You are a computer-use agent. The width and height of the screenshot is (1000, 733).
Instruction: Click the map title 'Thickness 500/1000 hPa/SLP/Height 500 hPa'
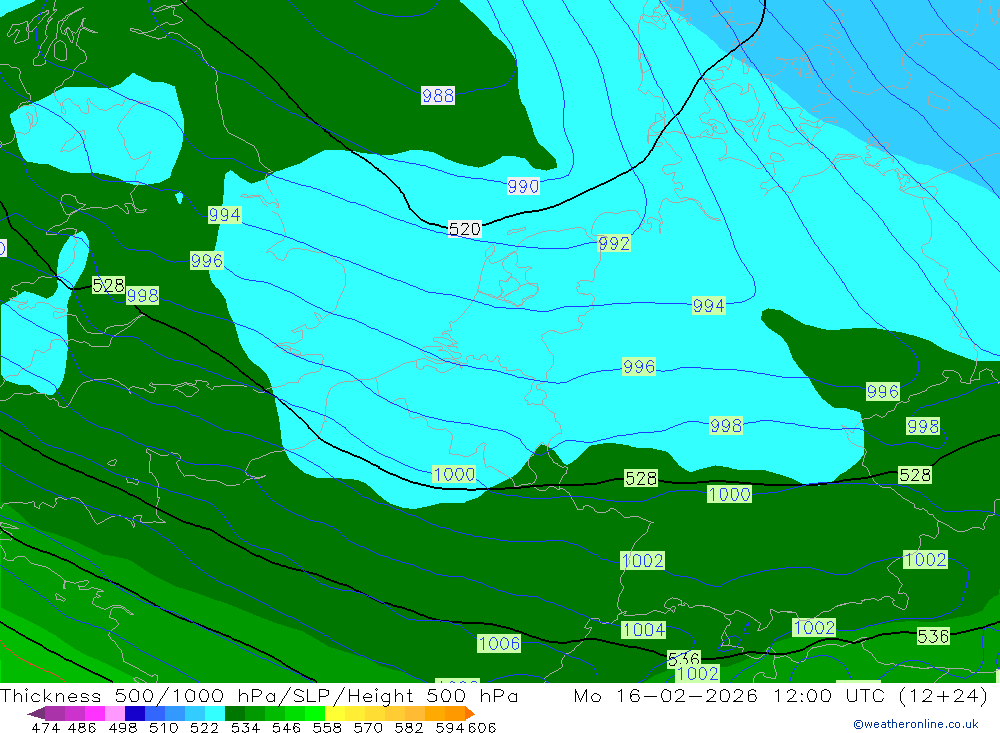click(x=259, y=695)
